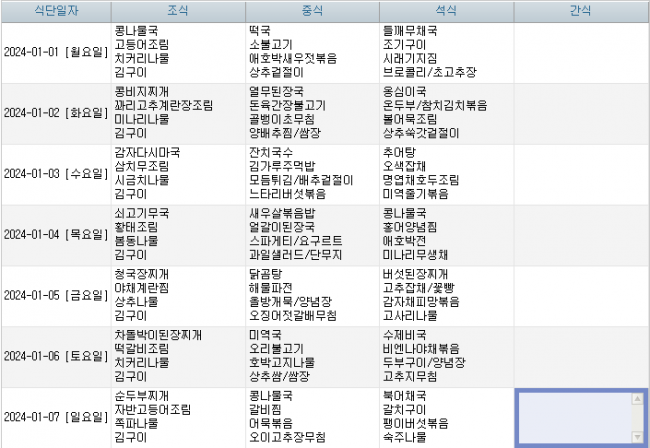Click the breakfast cell starting with 콩나물국 on Monday
The image size is (650, 448).
coord(177,52)
